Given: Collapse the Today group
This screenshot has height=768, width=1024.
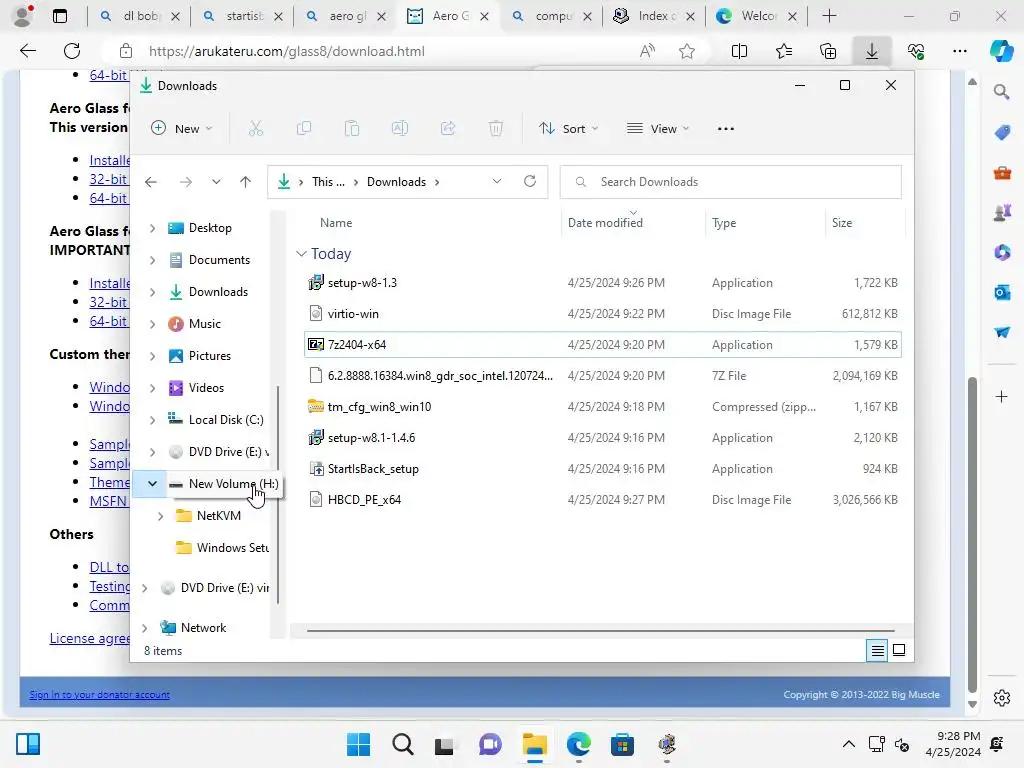Looking at the screenshot, I should [301, 253].
